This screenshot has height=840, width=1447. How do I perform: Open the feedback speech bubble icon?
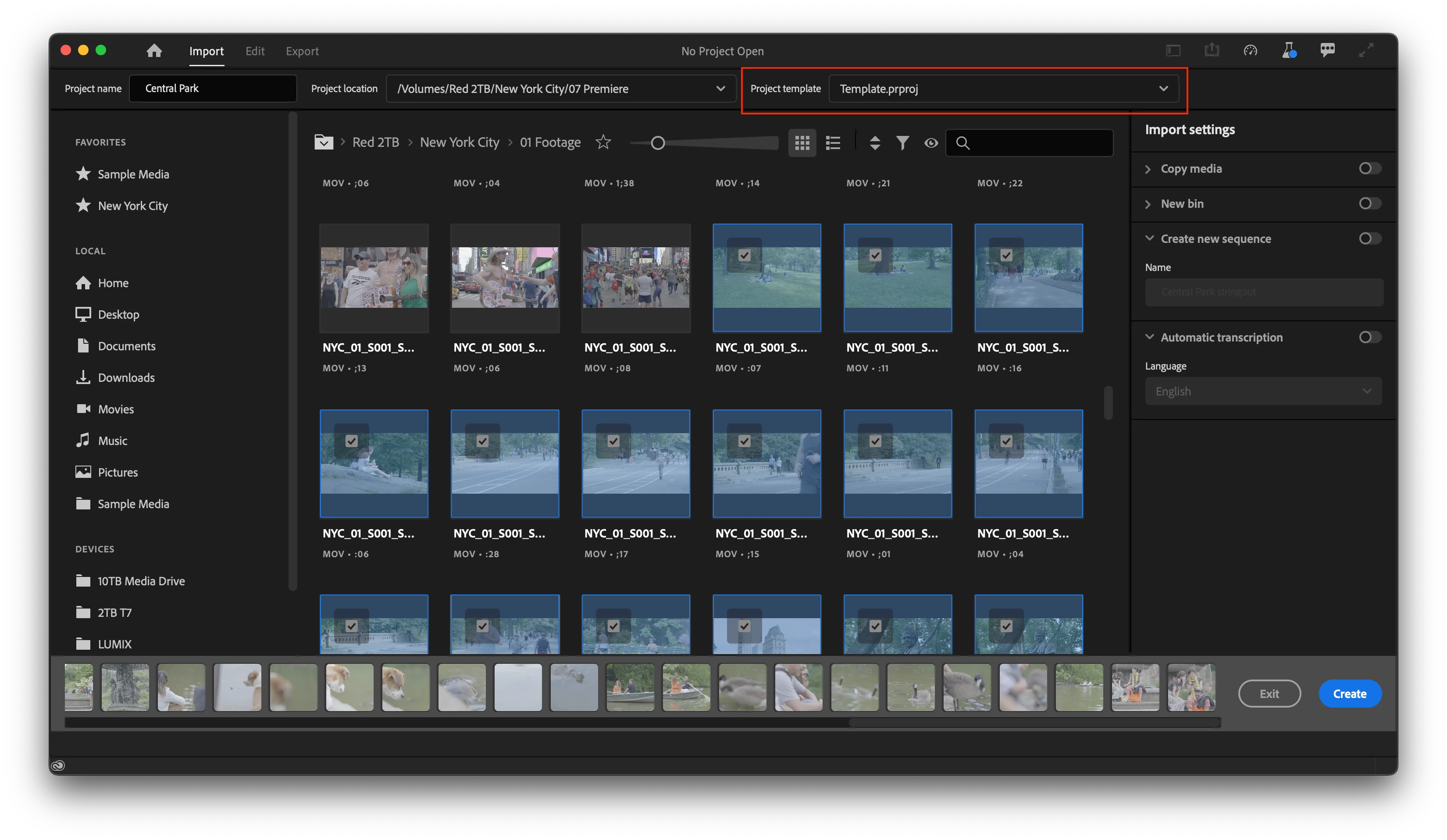[1327, 50]
